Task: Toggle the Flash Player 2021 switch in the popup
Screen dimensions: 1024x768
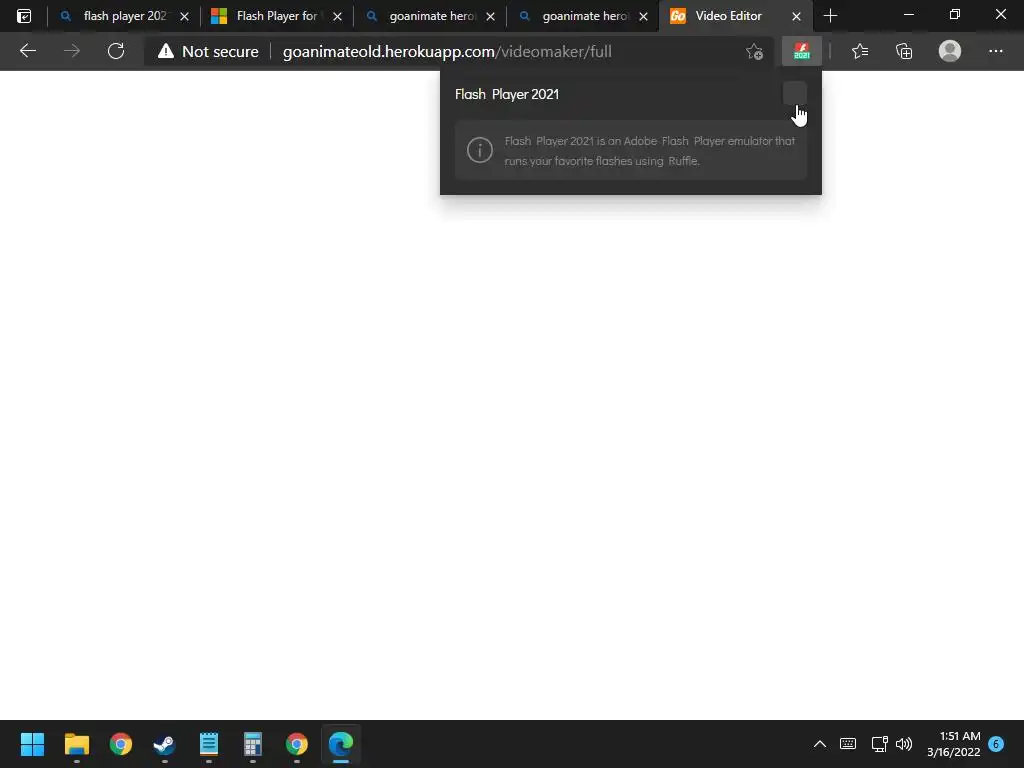Action: [x=794, y=93]
